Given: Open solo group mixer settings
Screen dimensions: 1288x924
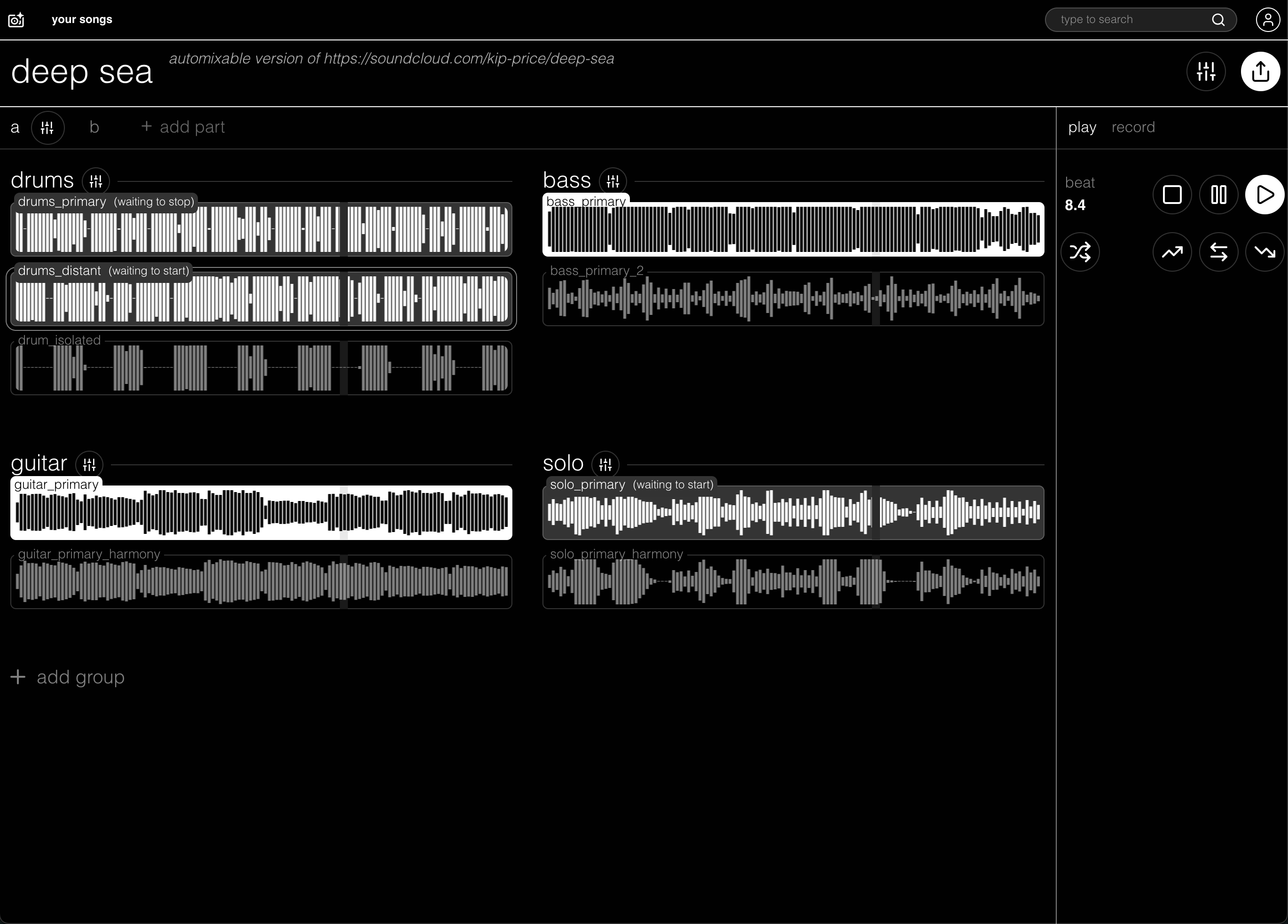Looking at the screenshot, I should click(x=605, y=464).
